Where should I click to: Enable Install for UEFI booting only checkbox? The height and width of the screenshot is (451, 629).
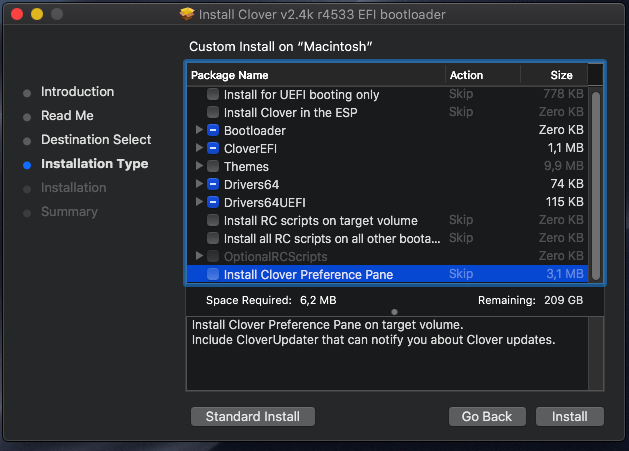(x=213, y=94)
